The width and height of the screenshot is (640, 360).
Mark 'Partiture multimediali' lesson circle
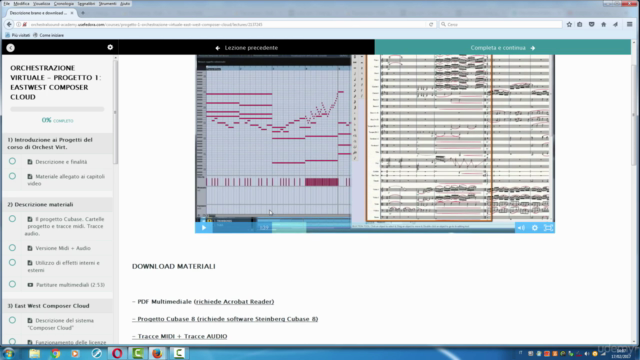(x=13, y=284)
